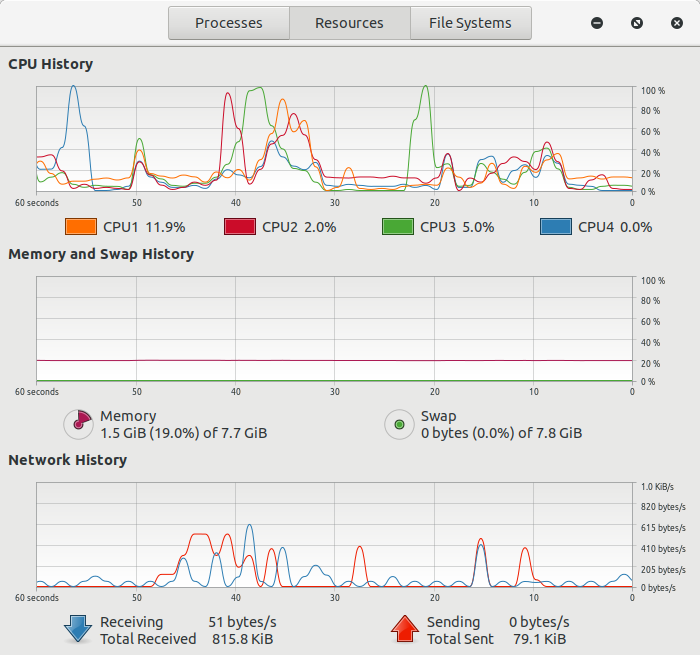Click the Total Received 815.8 KiB value
The width and height of the screenshot is (700, 655).
(x=242, y=639)
